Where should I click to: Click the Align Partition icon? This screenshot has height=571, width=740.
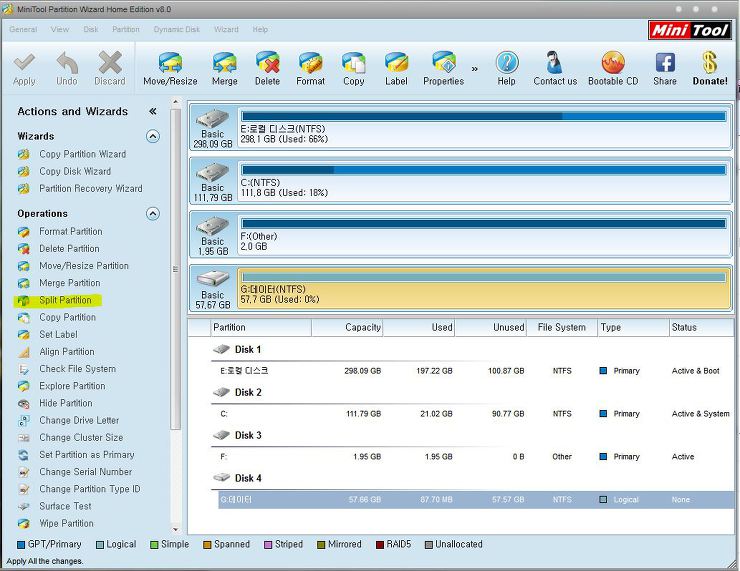(x=24, y=352)
